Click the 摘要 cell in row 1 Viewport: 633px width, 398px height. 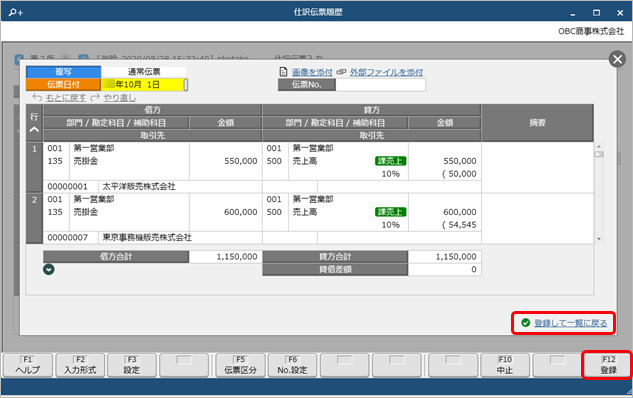tap(537, 167)
